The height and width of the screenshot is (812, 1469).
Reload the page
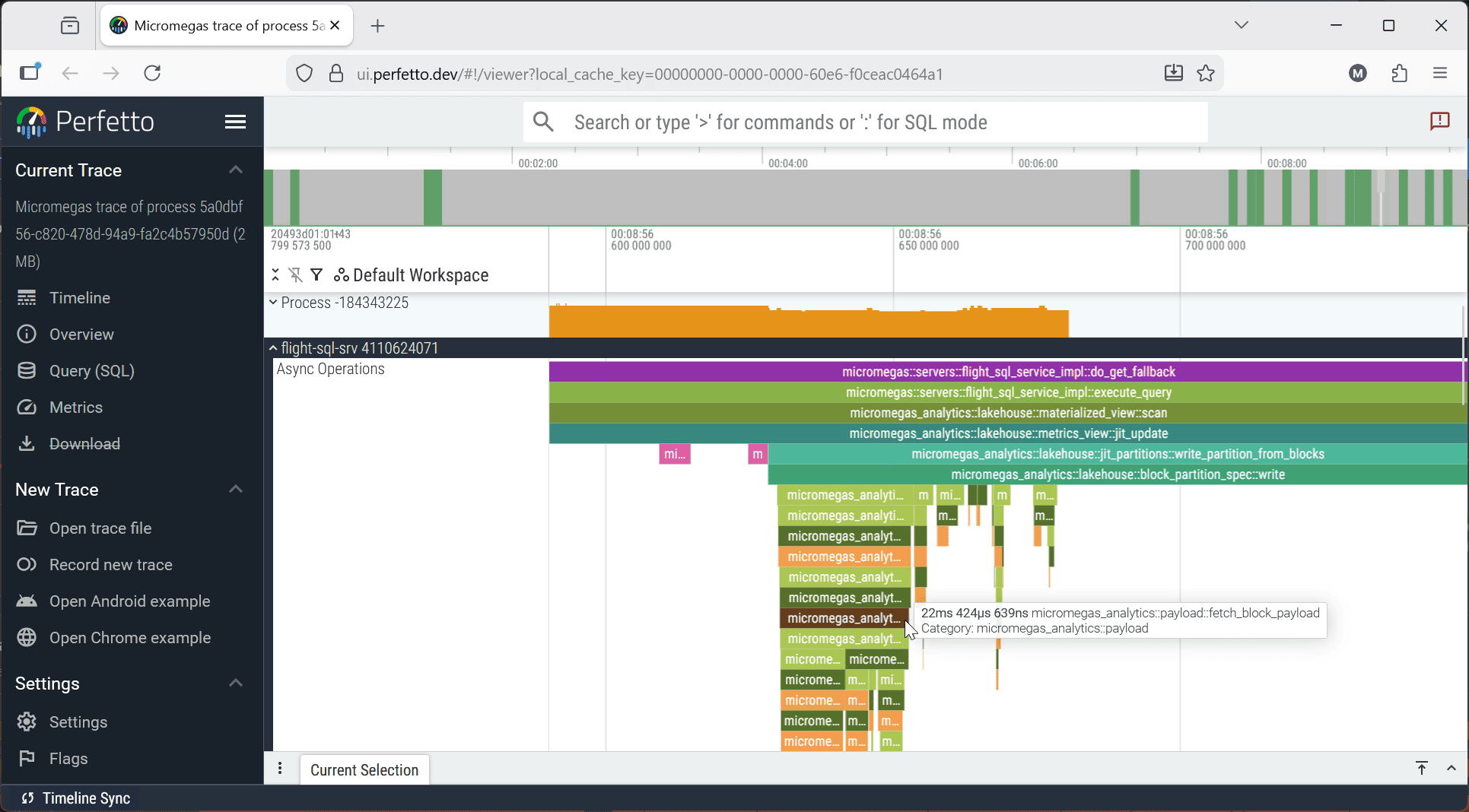point(152,73)
